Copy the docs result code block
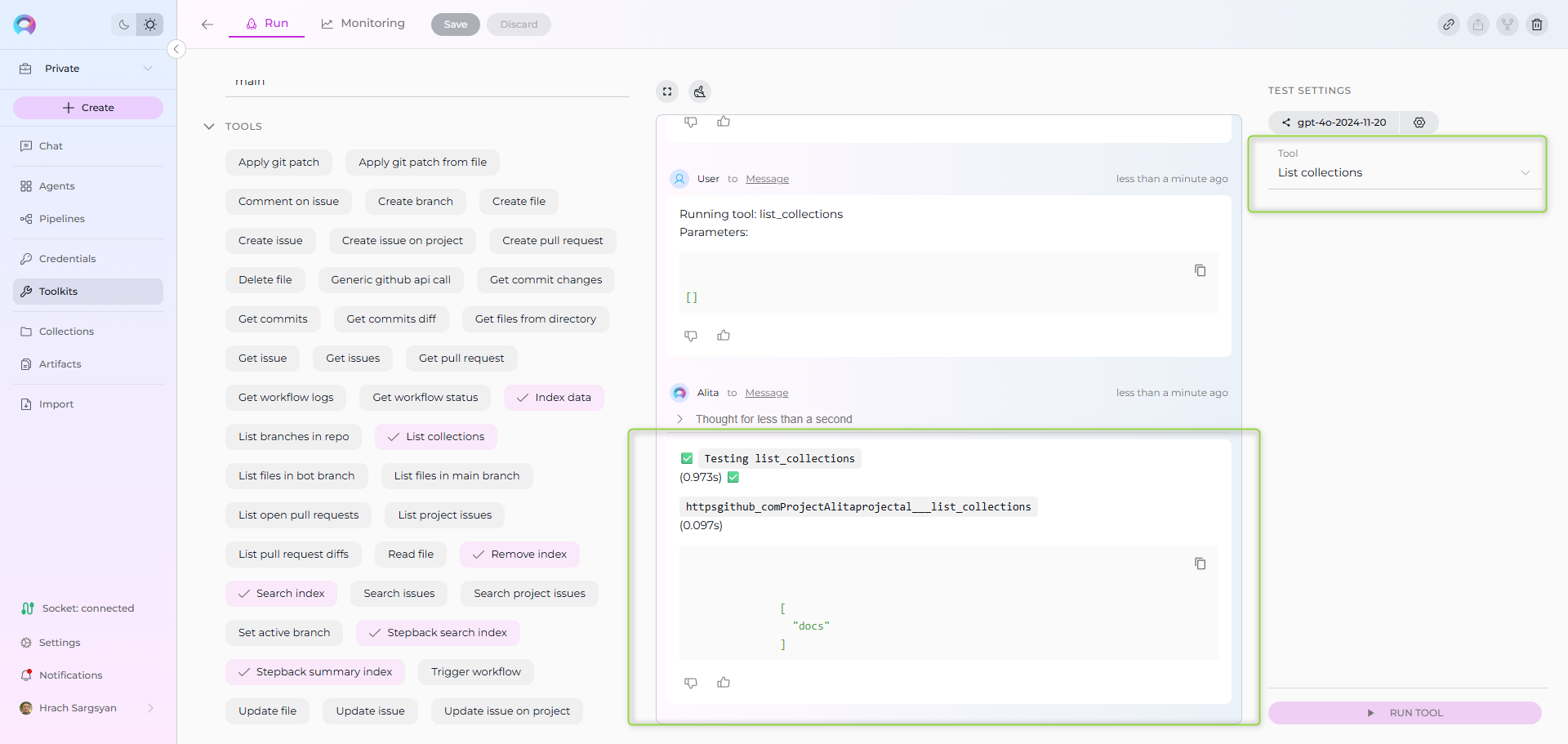1568x744 pixels. tap(1200, 564)
